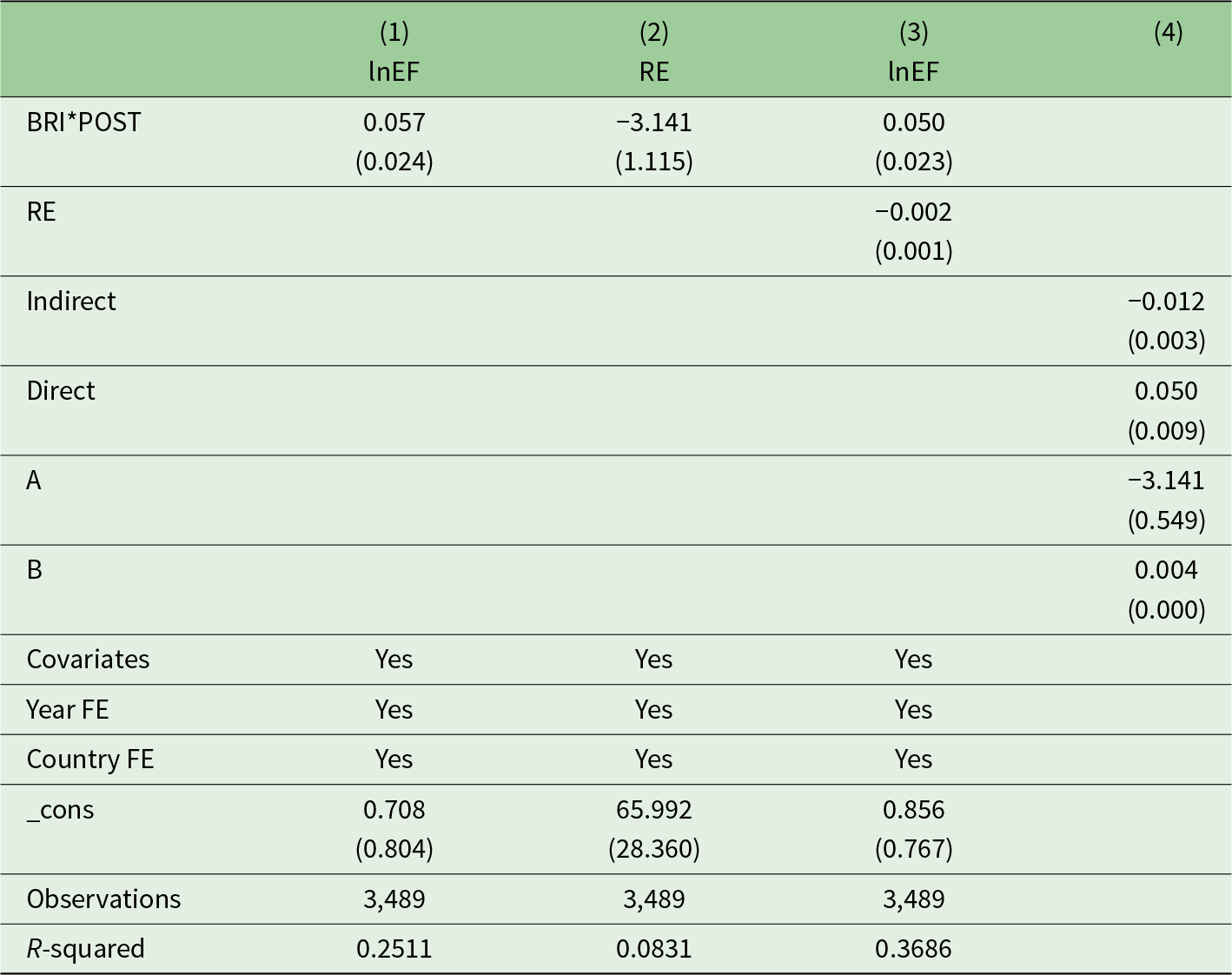Click the 65.992 constant value

(653, 810)
